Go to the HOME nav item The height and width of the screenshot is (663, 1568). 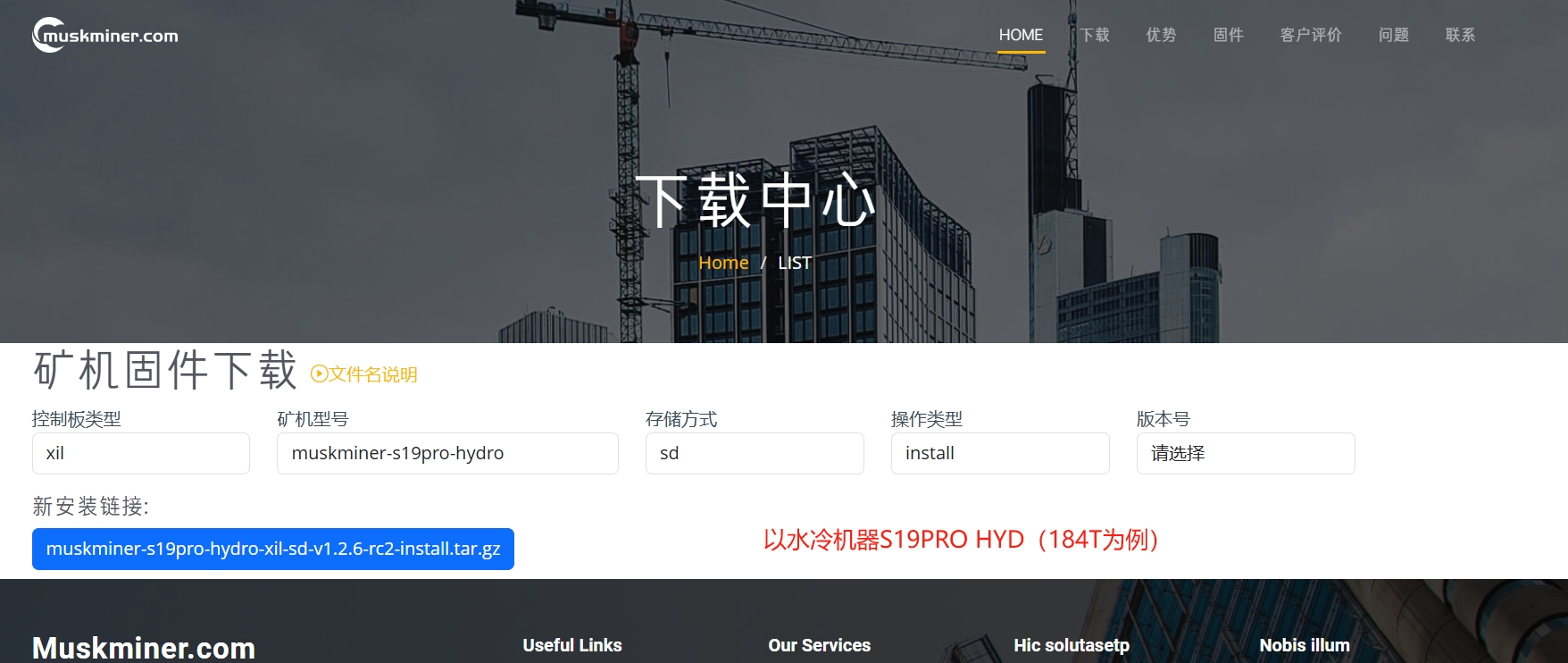(x=1021, y=35)
